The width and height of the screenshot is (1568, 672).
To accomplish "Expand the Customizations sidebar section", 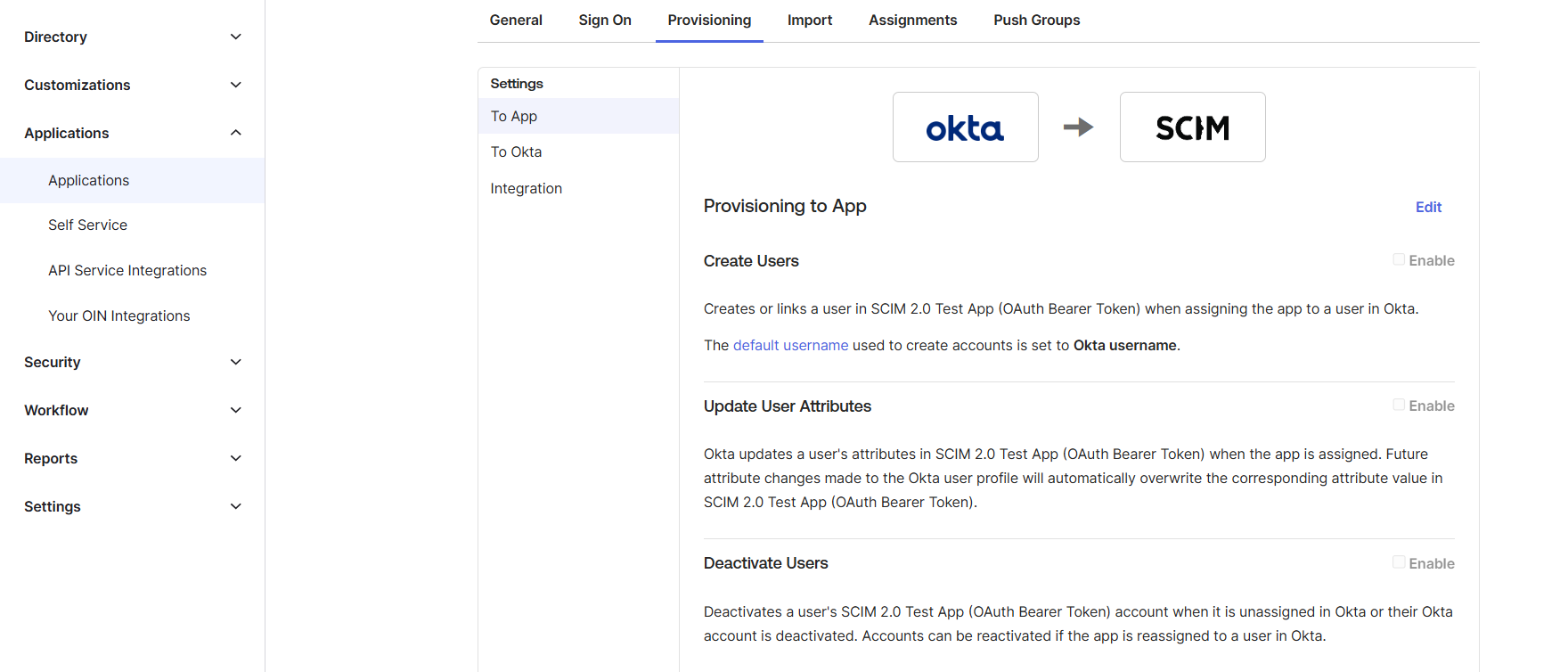I will coord(235,85).
